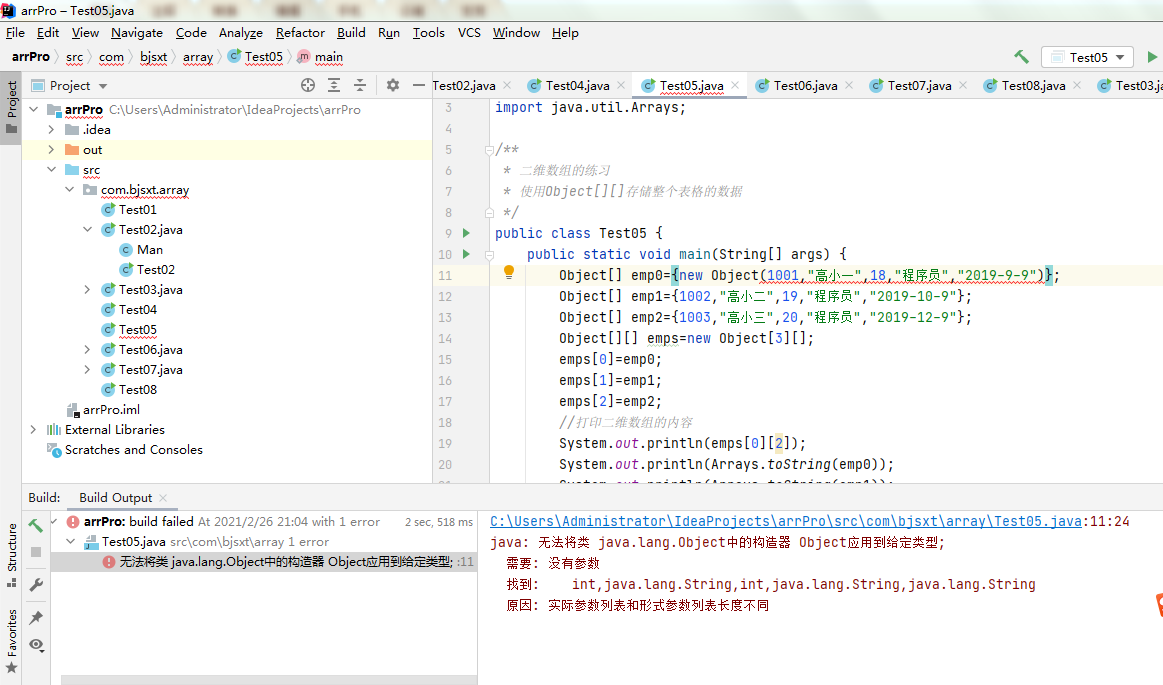
Task: Rebuild using the build panel hammer icon
Action: click(x=36, y=526)
